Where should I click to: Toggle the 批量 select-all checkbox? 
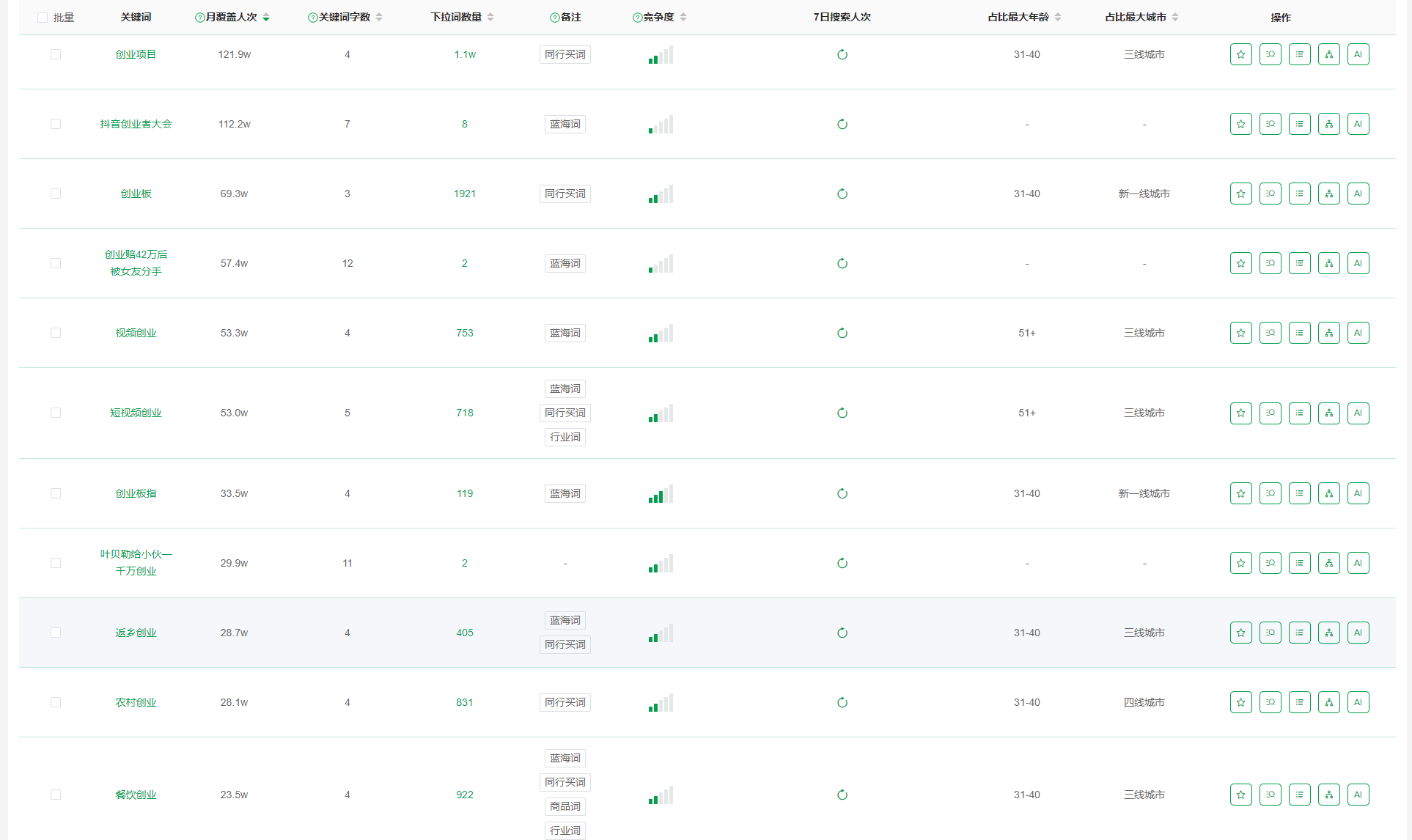pos(43,18)
